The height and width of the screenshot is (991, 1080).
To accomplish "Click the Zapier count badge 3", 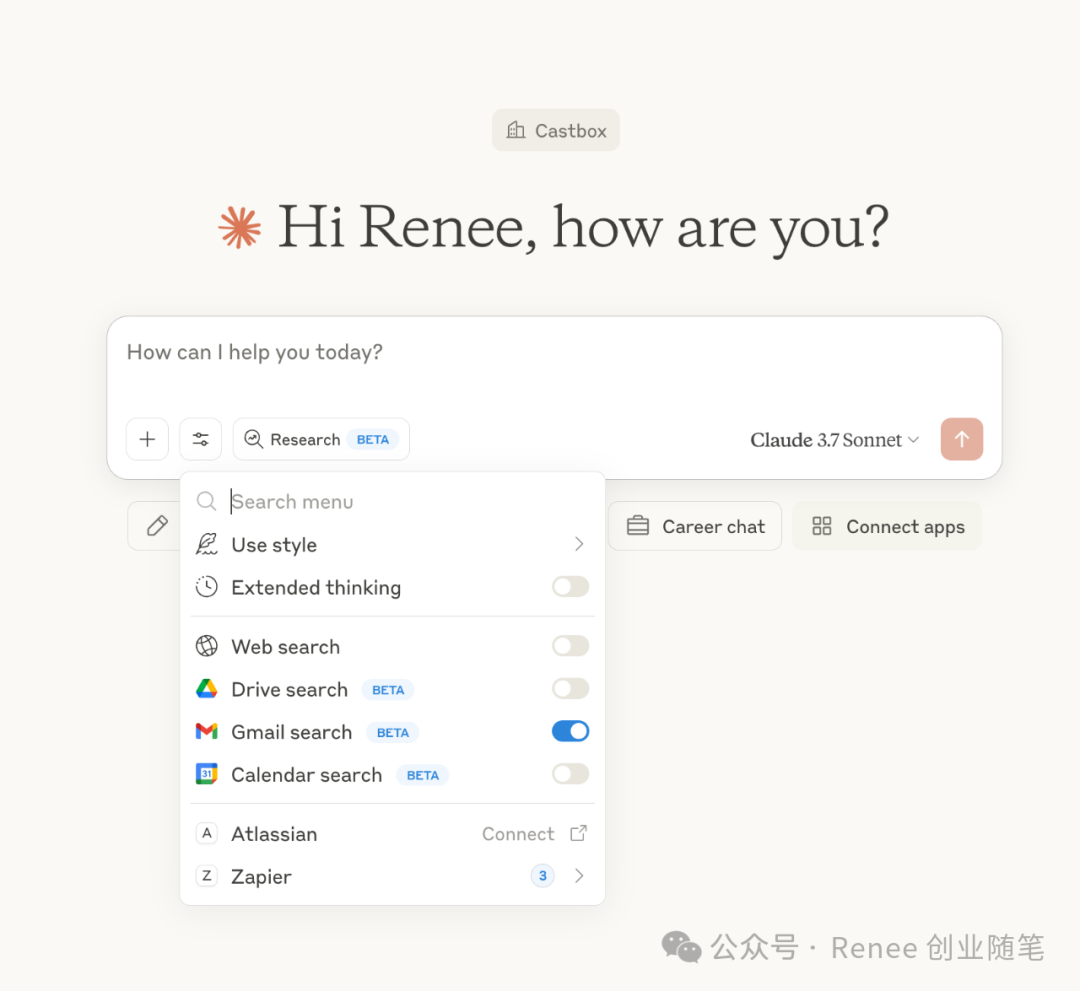I will 543,876.
